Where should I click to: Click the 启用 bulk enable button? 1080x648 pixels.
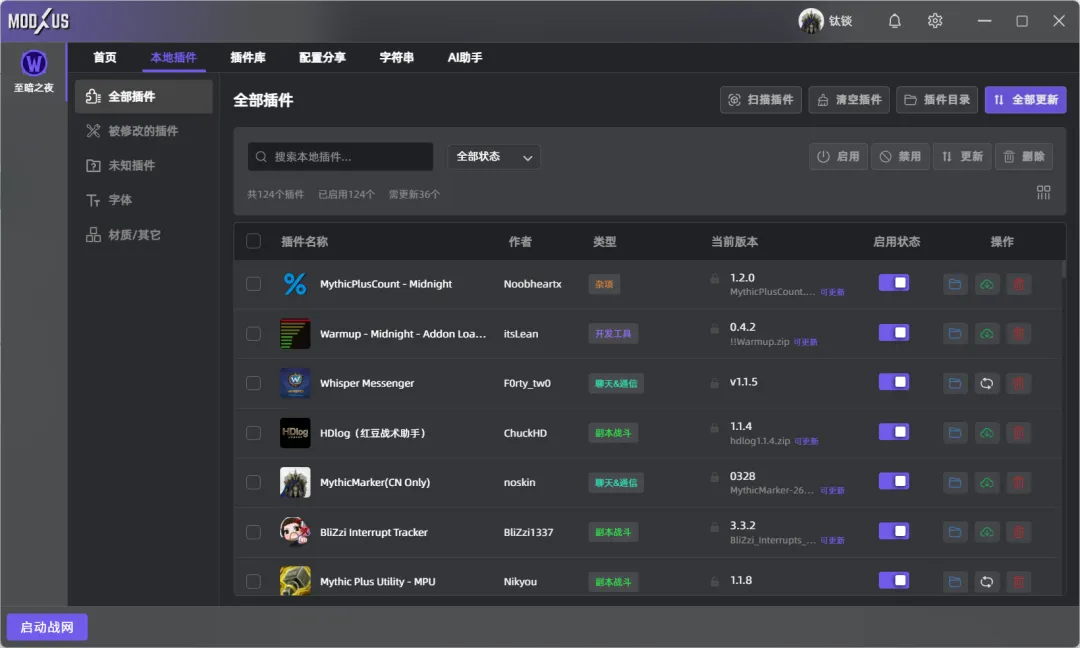(x=838, y=156)
